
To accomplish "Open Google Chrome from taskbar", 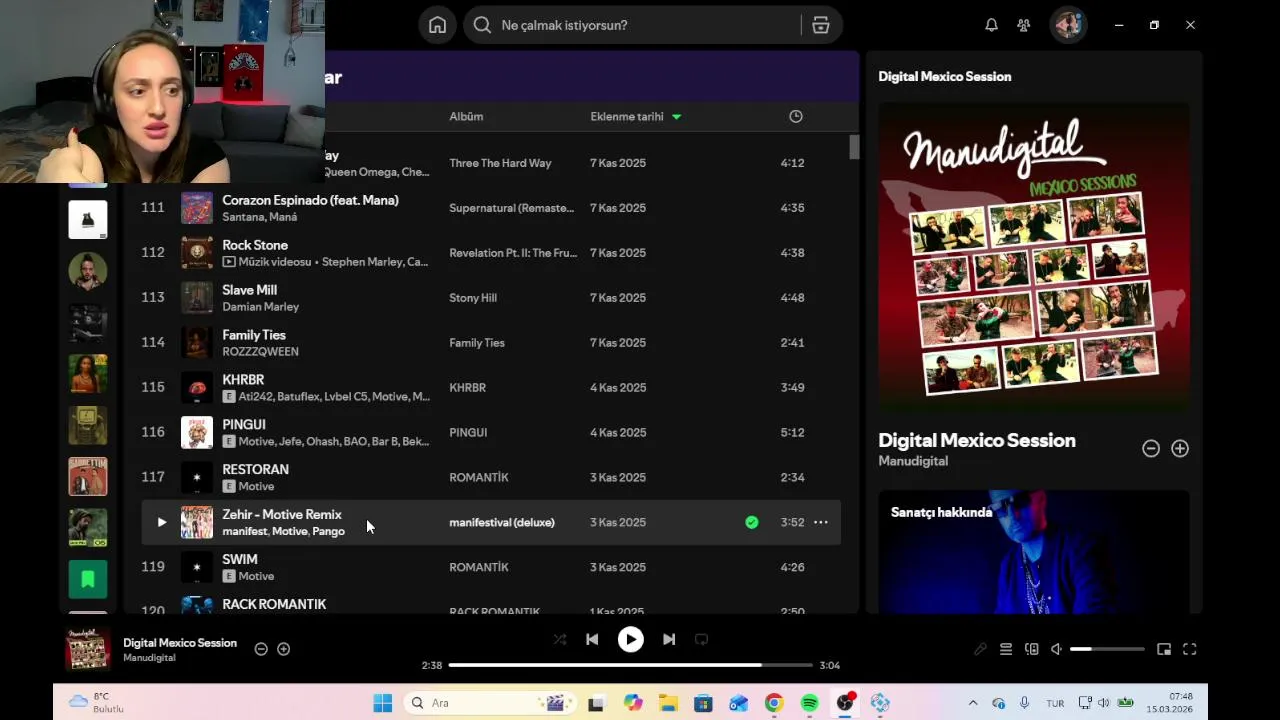I will click(x=774, y=703).
